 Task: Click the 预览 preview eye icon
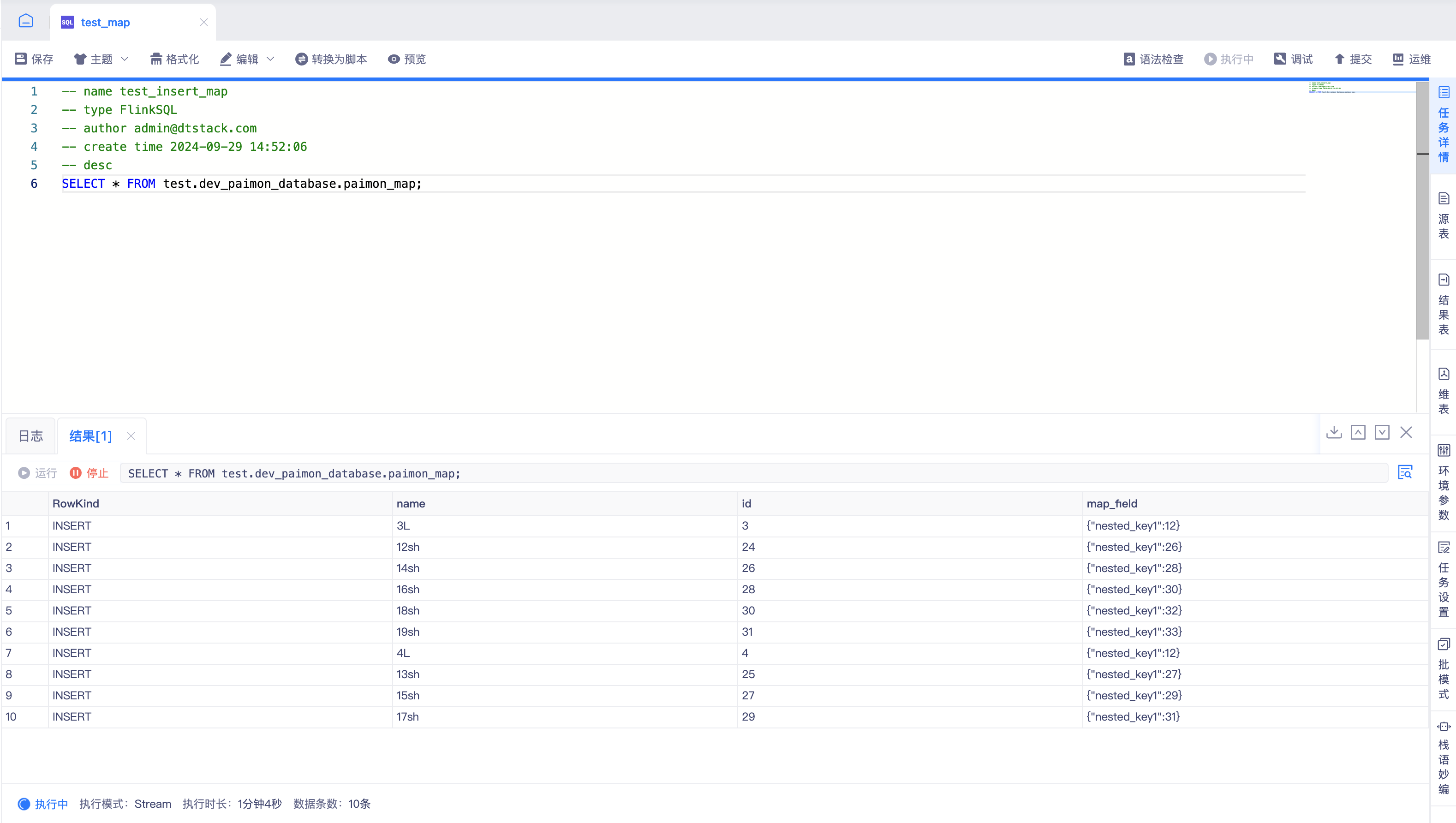click(x=394, y=59)
